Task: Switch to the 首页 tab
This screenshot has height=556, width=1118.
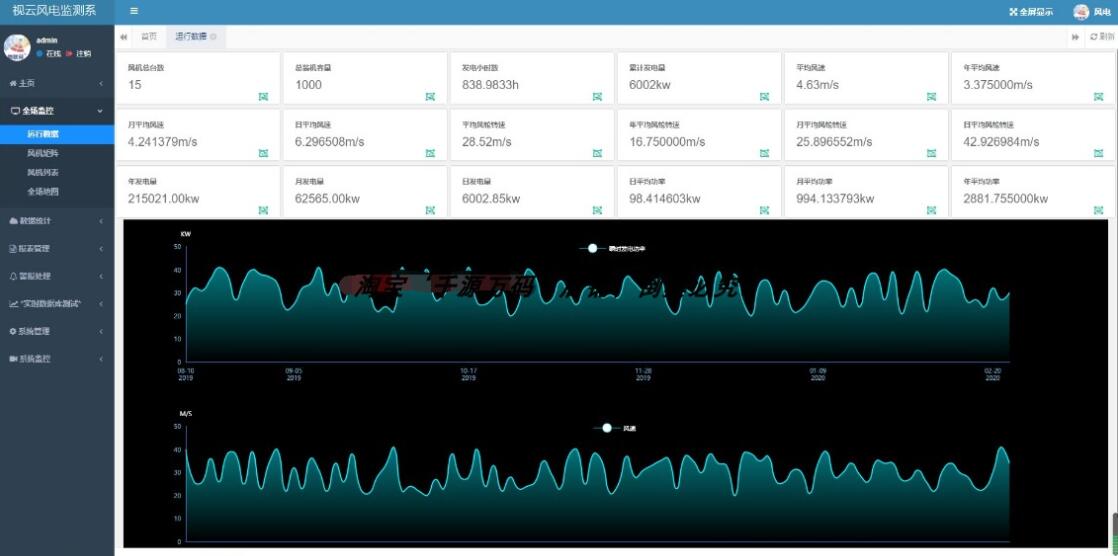Action: pyautogui.click(x=149, y=36)
